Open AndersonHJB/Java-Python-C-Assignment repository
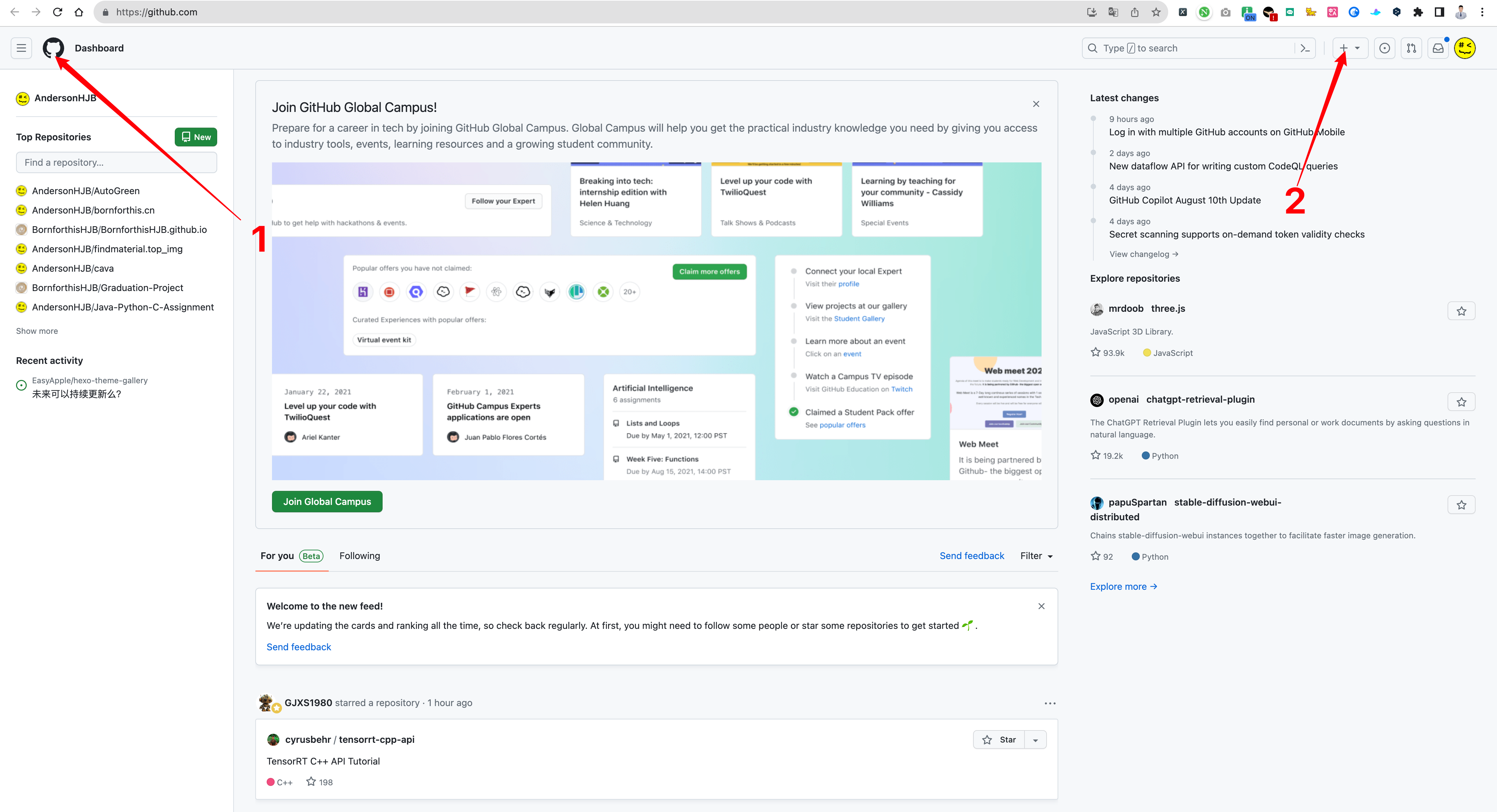Viewport: 1497px width, 812px height. [123, 307]
